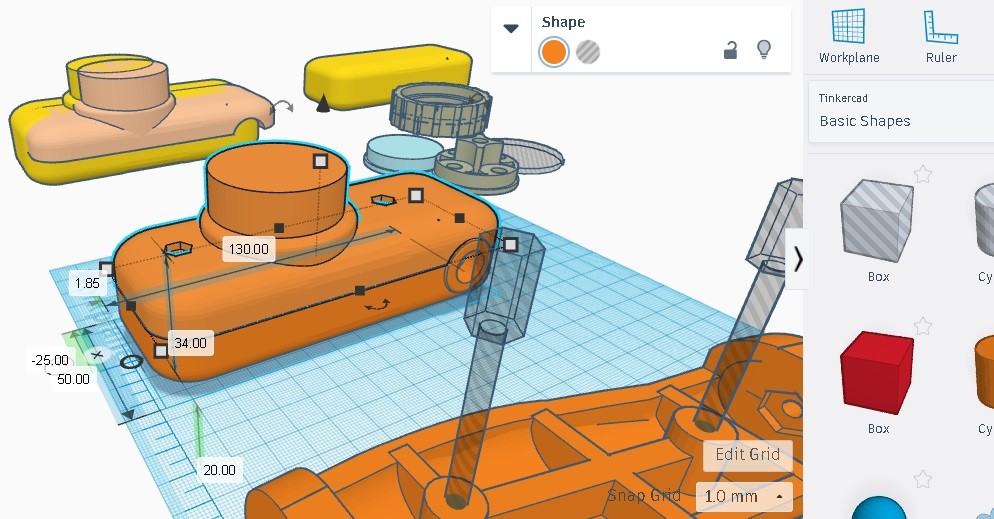Click the ruler origin circle handle
This screenshot has width=994, height=519.
point(131,362)
